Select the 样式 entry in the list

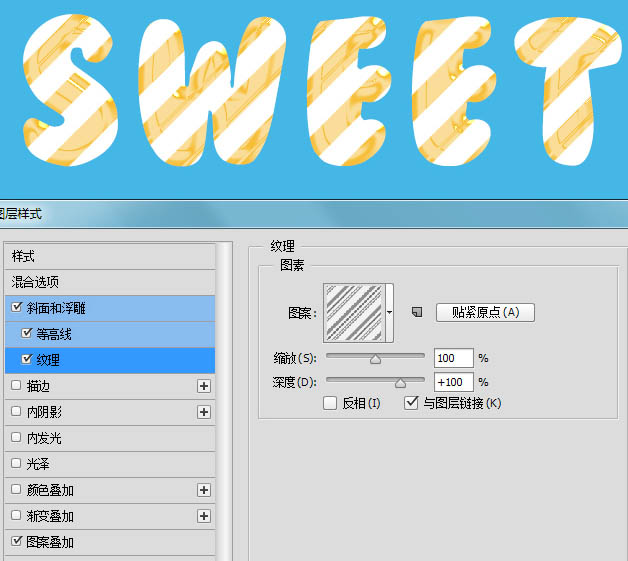[110, 256]
